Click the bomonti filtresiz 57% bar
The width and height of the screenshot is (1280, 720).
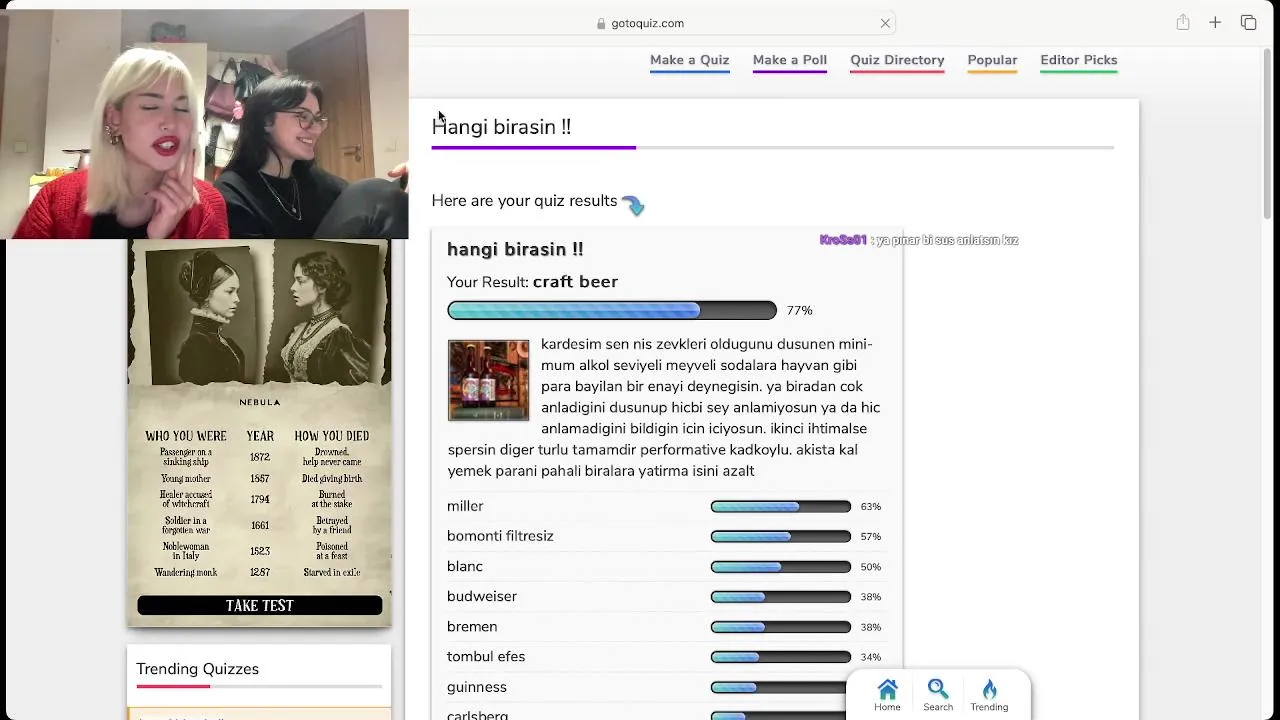point(781,537)
